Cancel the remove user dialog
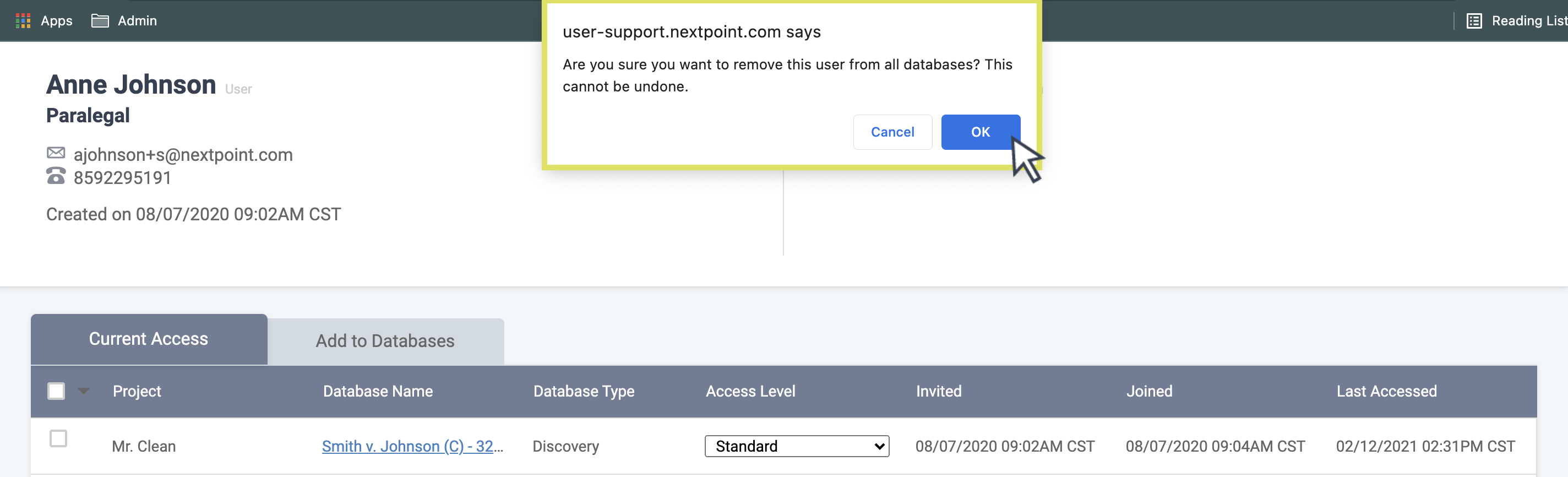Viewport: 1568px width, 477px height. point(892,132)
